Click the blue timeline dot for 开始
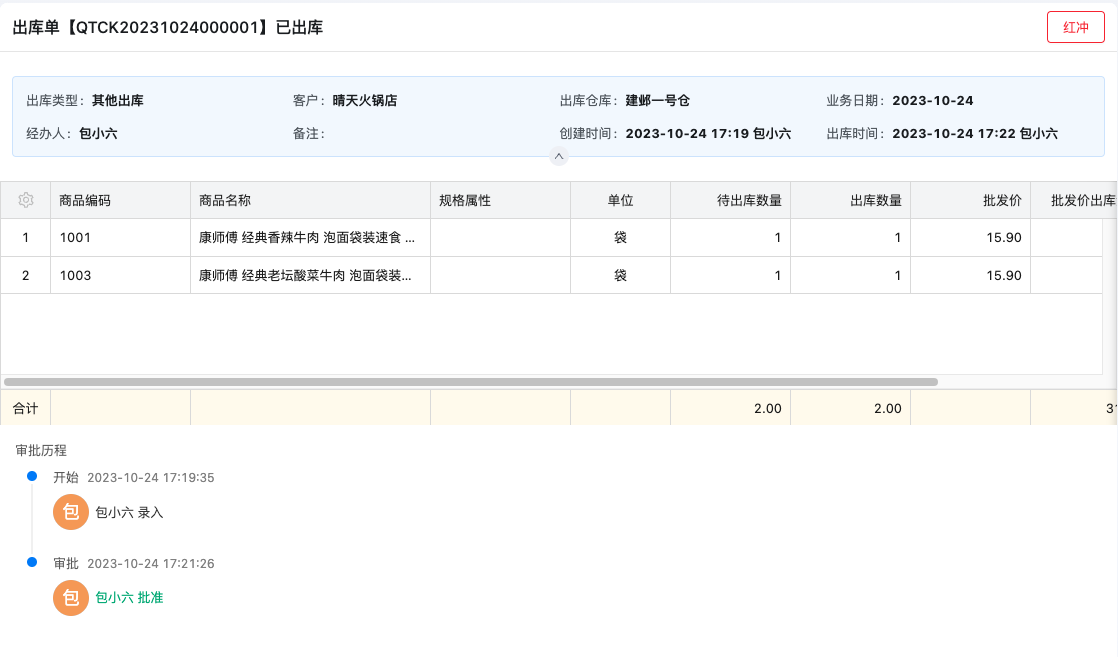Viewport: 1118px width, 657px height. [32, 477]
